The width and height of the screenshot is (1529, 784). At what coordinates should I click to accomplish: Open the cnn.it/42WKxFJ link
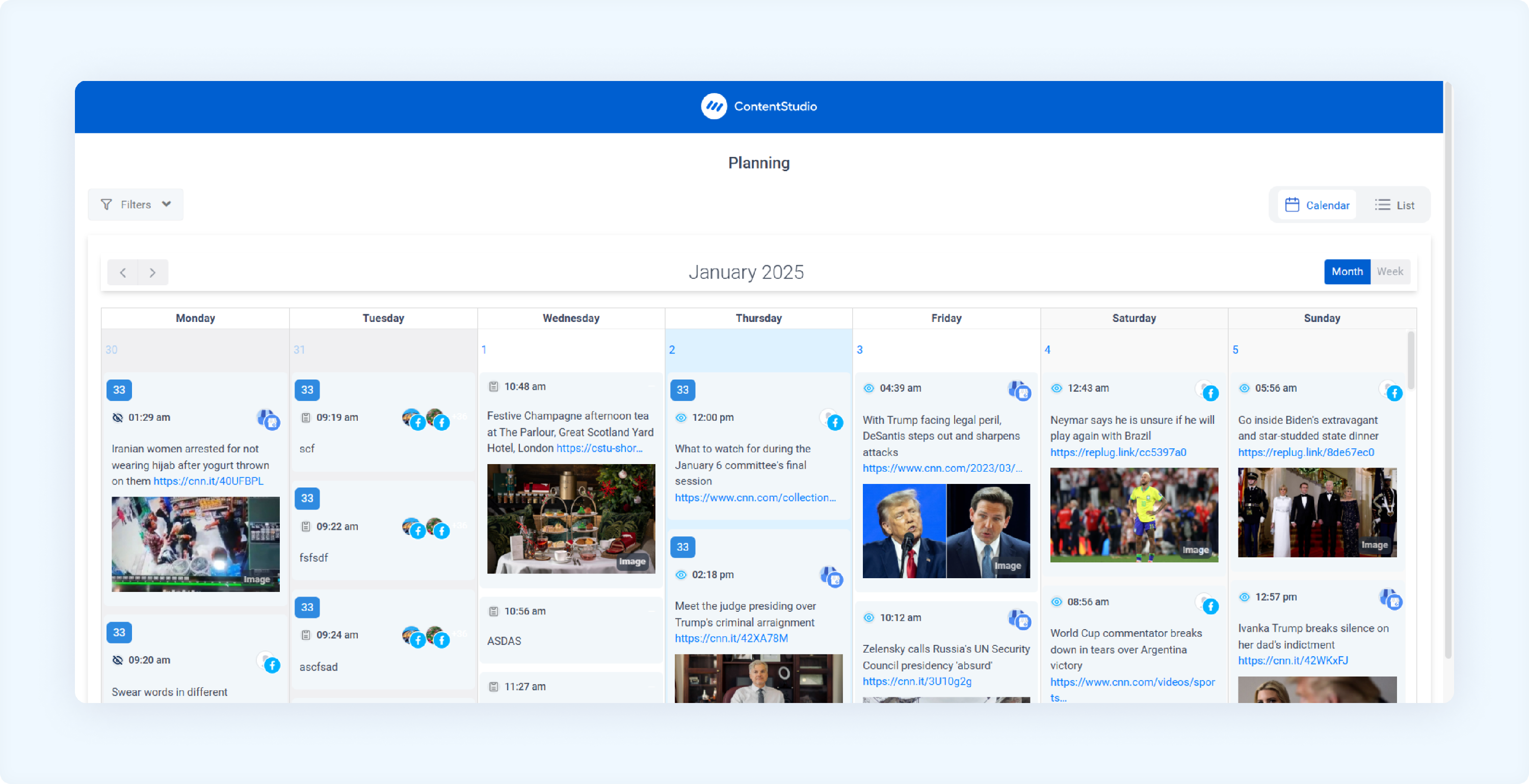pyautogui.click(x=1293, y=661)
